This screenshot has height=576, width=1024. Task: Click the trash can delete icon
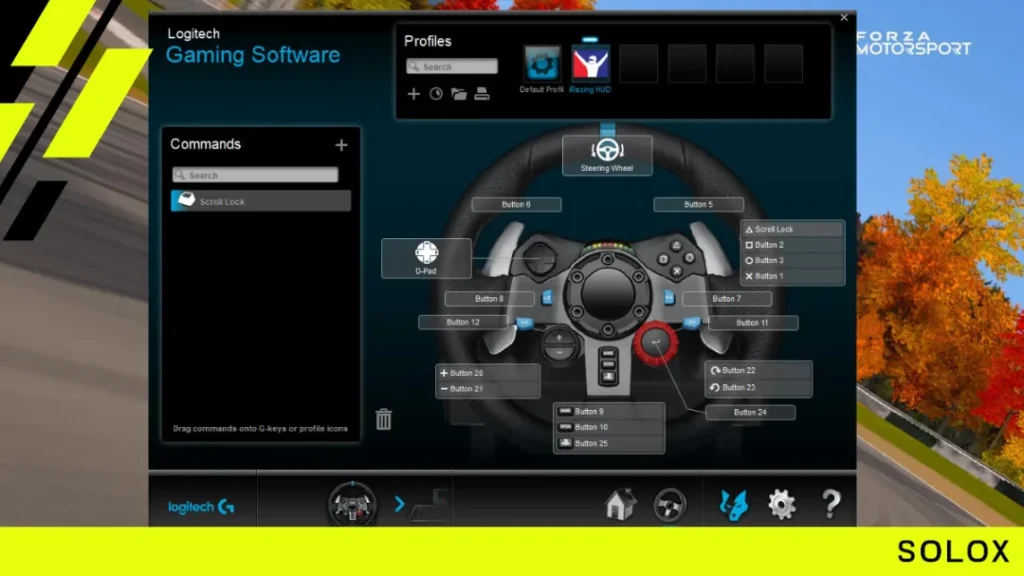[x=383, y=419]
